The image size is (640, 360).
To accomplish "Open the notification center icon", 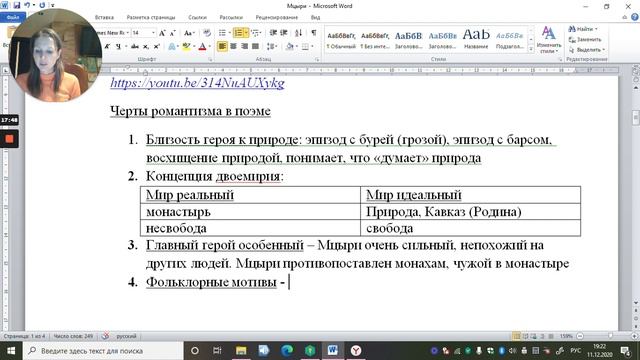I will click(x=625, y=351).
